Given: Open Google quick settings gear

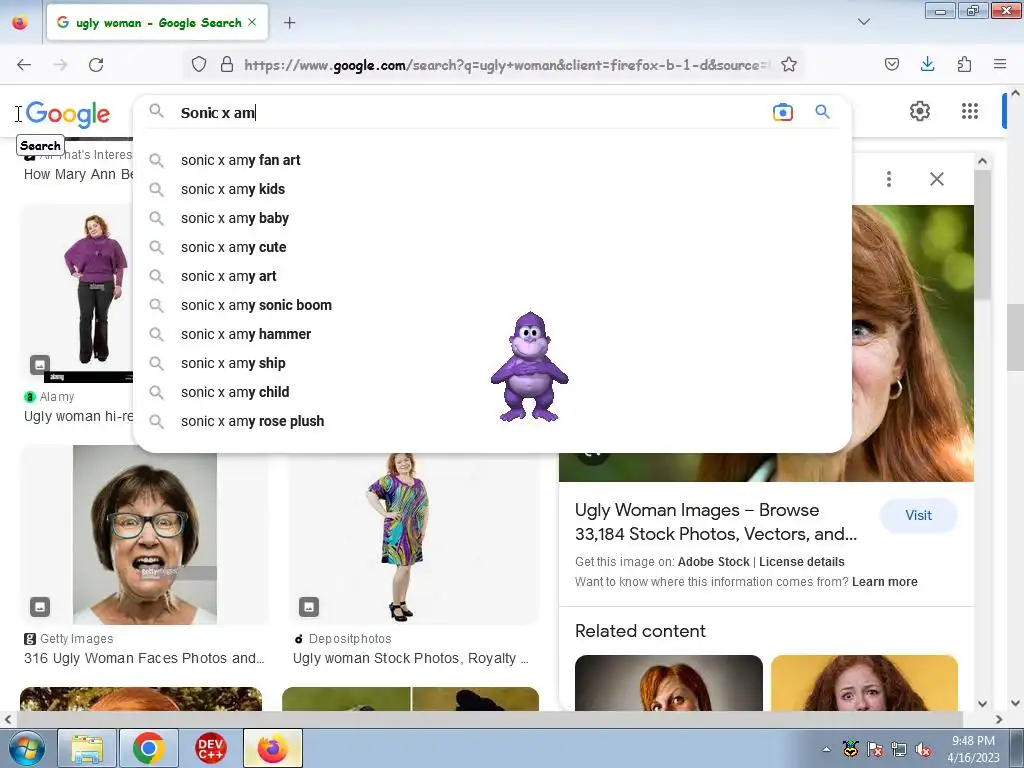Looking at the screenshot, I should [x=920, y=111].
